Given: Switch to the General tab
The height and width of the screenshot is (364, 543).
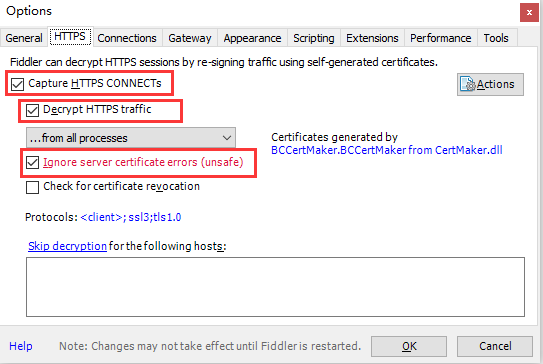Looking at the screenshot, I should 24,38.
